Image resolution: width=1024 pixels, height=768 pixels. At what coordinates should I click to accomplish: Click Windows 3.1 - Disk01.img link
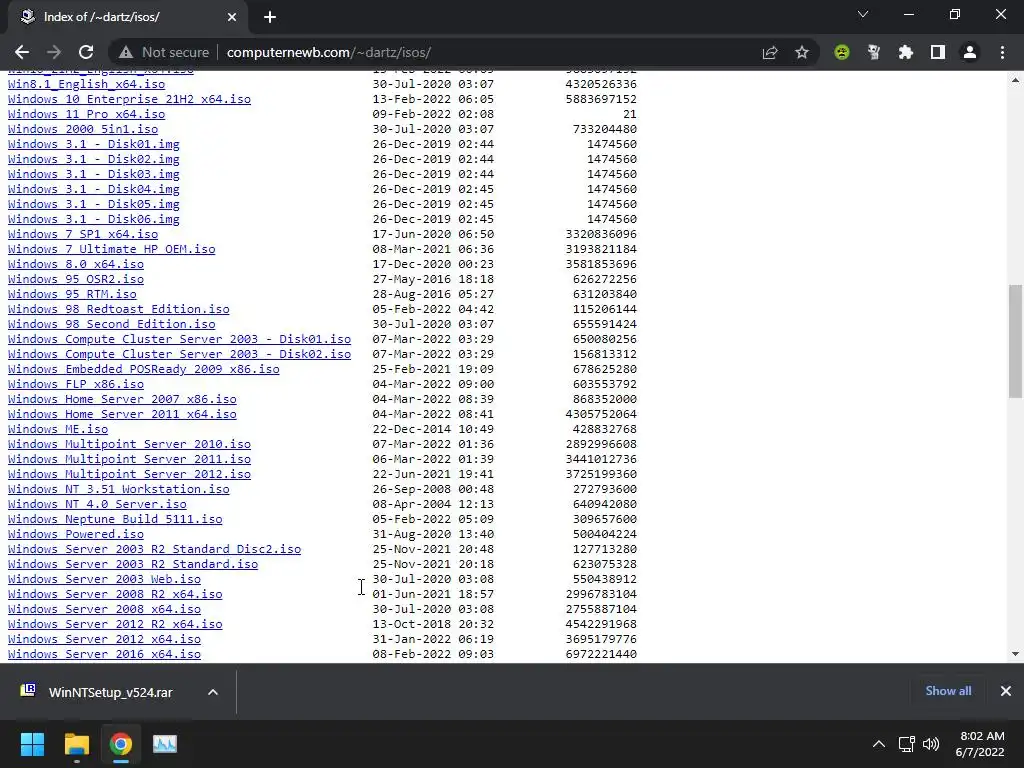coord(93,144)
